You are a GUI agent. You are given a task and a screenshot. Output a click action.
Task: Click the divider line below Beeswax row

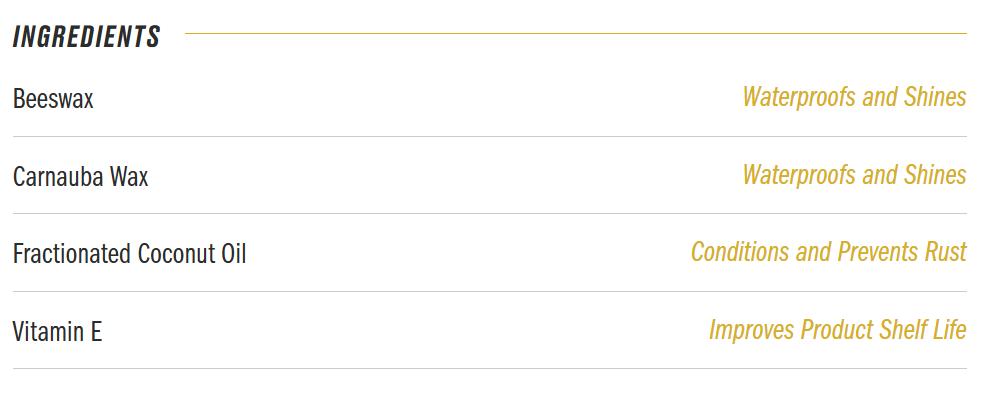coord(490,136)
